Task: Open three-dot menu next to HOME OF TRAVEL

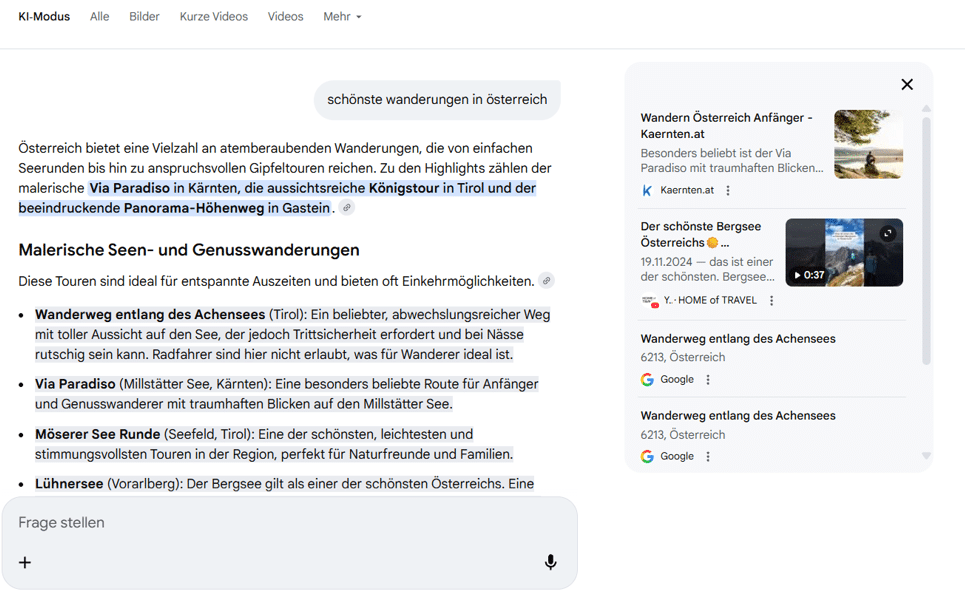Action: click(x=772, y=299)
